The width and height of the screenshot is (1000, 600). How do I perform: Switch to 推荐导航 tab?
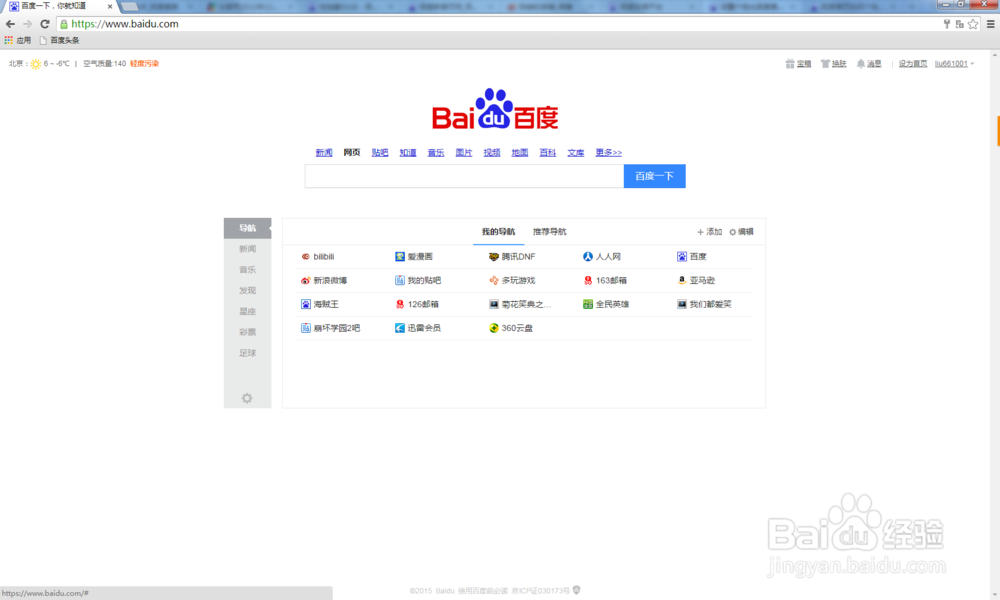pyautogui.click(x=549, y=232)
